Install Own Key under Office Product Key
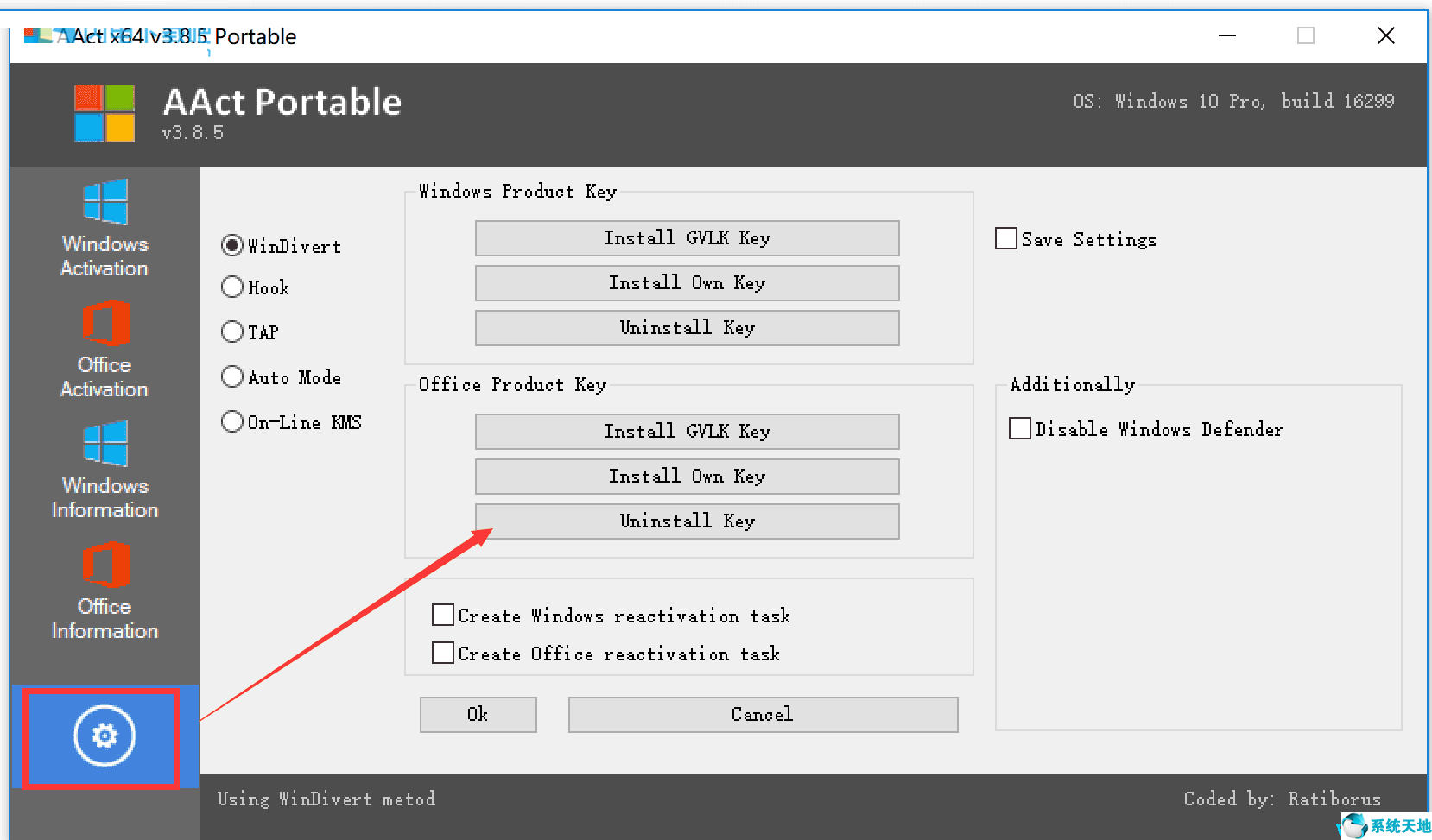 pos(687,477)
